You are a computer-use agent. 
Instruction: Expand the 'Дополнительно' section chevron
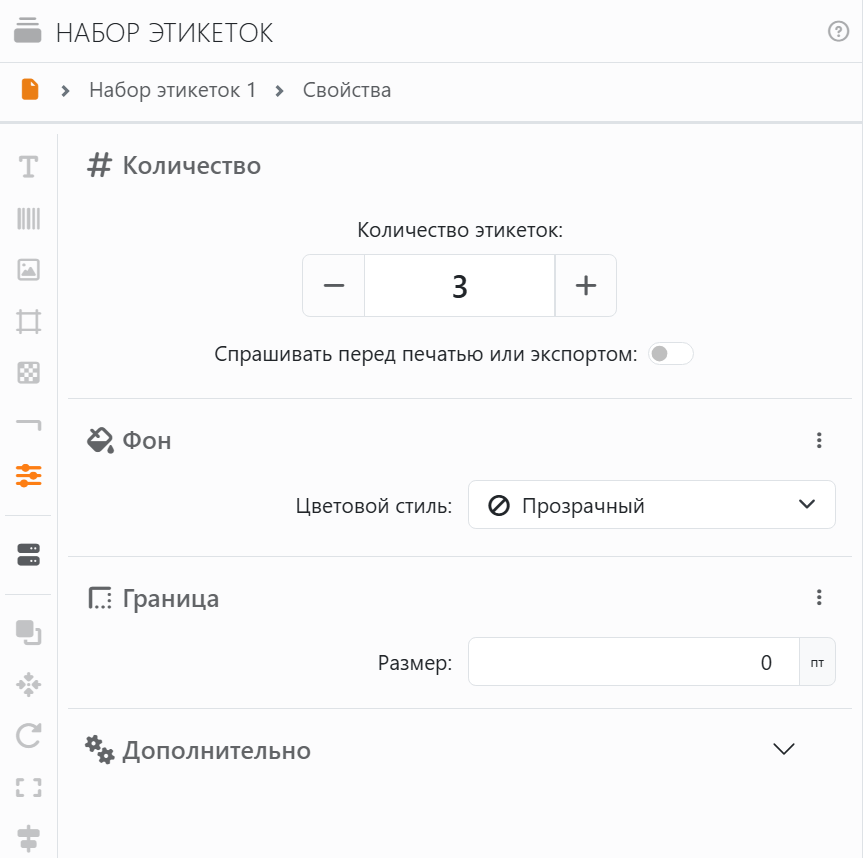(784, 749)
